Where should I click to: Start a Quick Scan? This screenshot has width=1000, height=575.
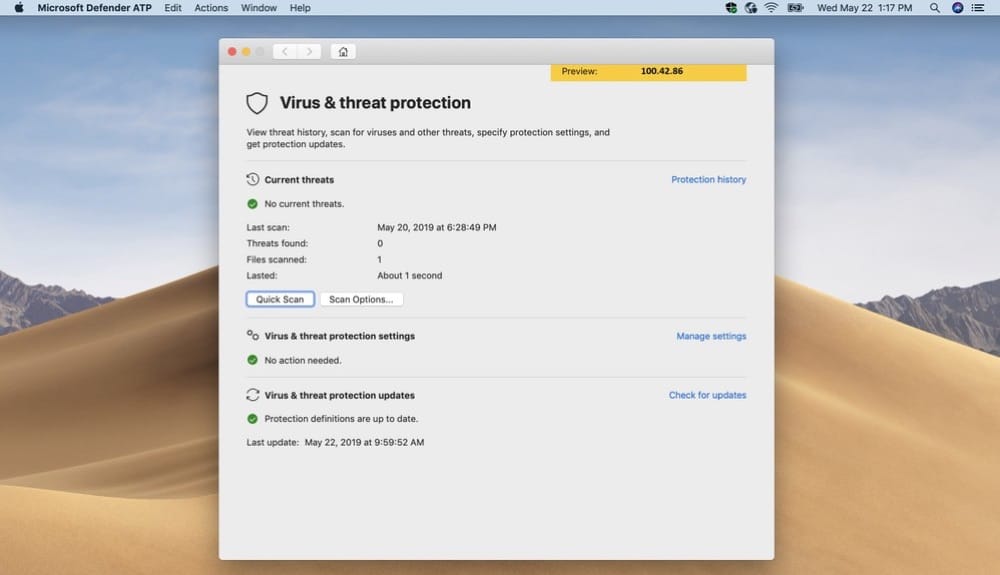[280, 299]
